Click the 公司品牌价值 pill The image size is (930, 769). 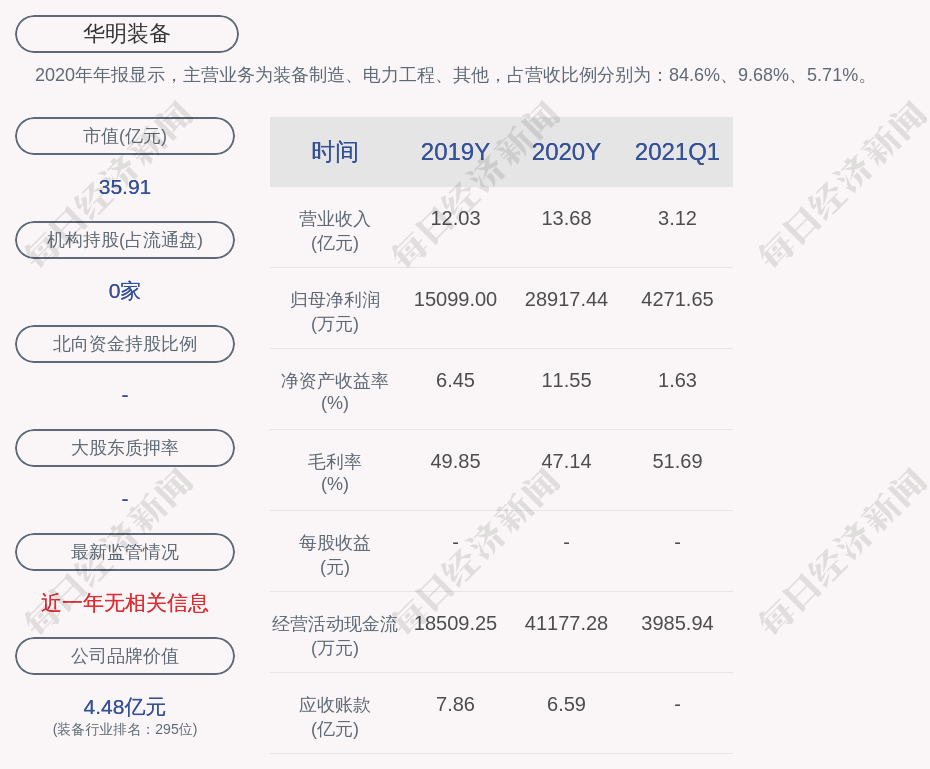coord(125,656)
